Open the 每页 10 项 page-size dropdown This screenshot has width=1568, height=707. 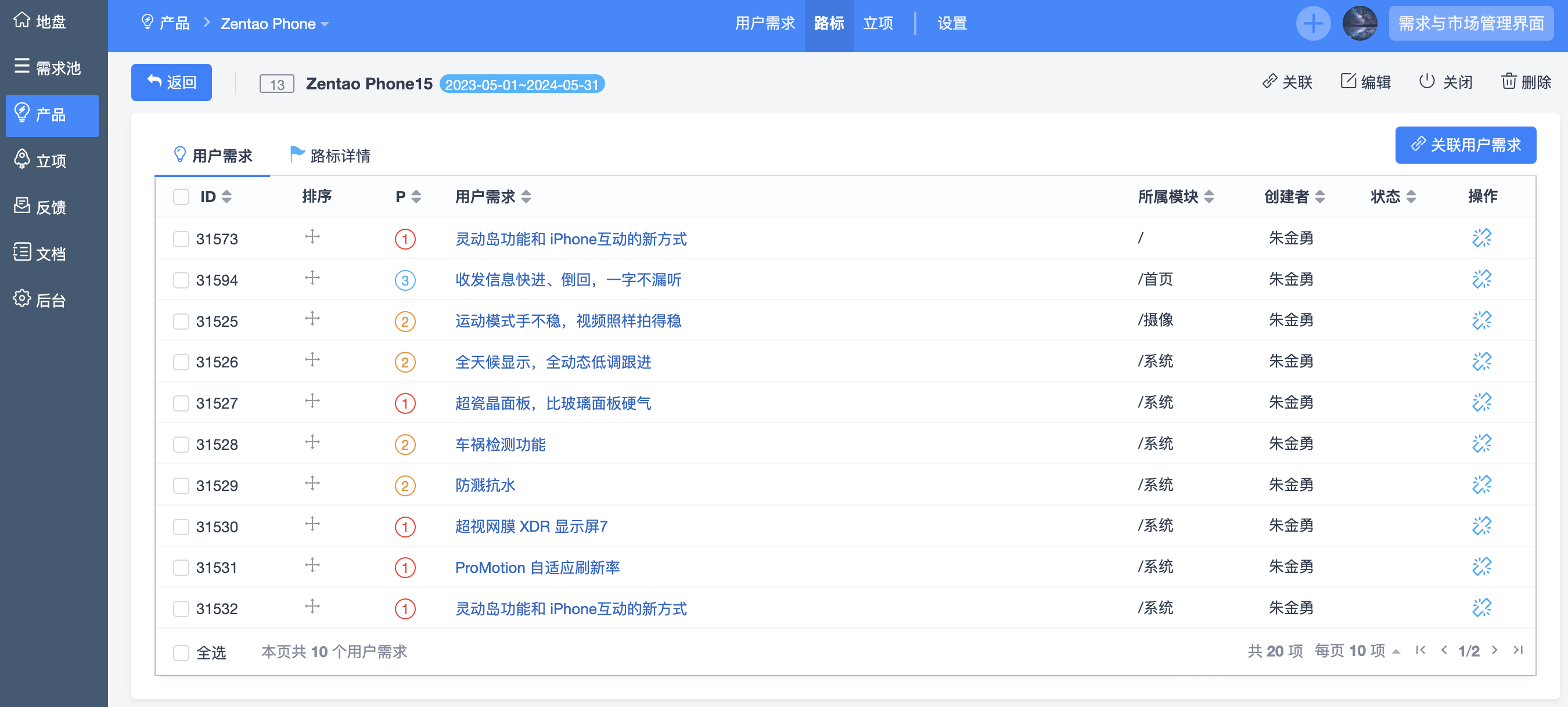1356,651
